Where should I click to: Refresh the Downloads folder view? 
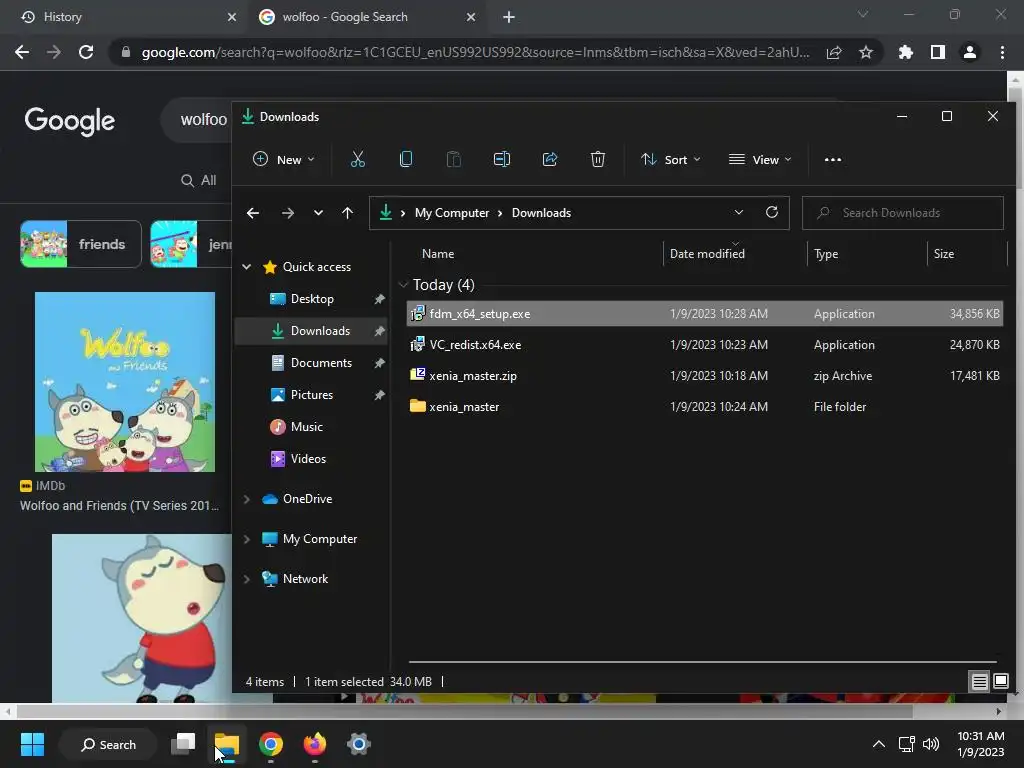[x=772, y=212]
